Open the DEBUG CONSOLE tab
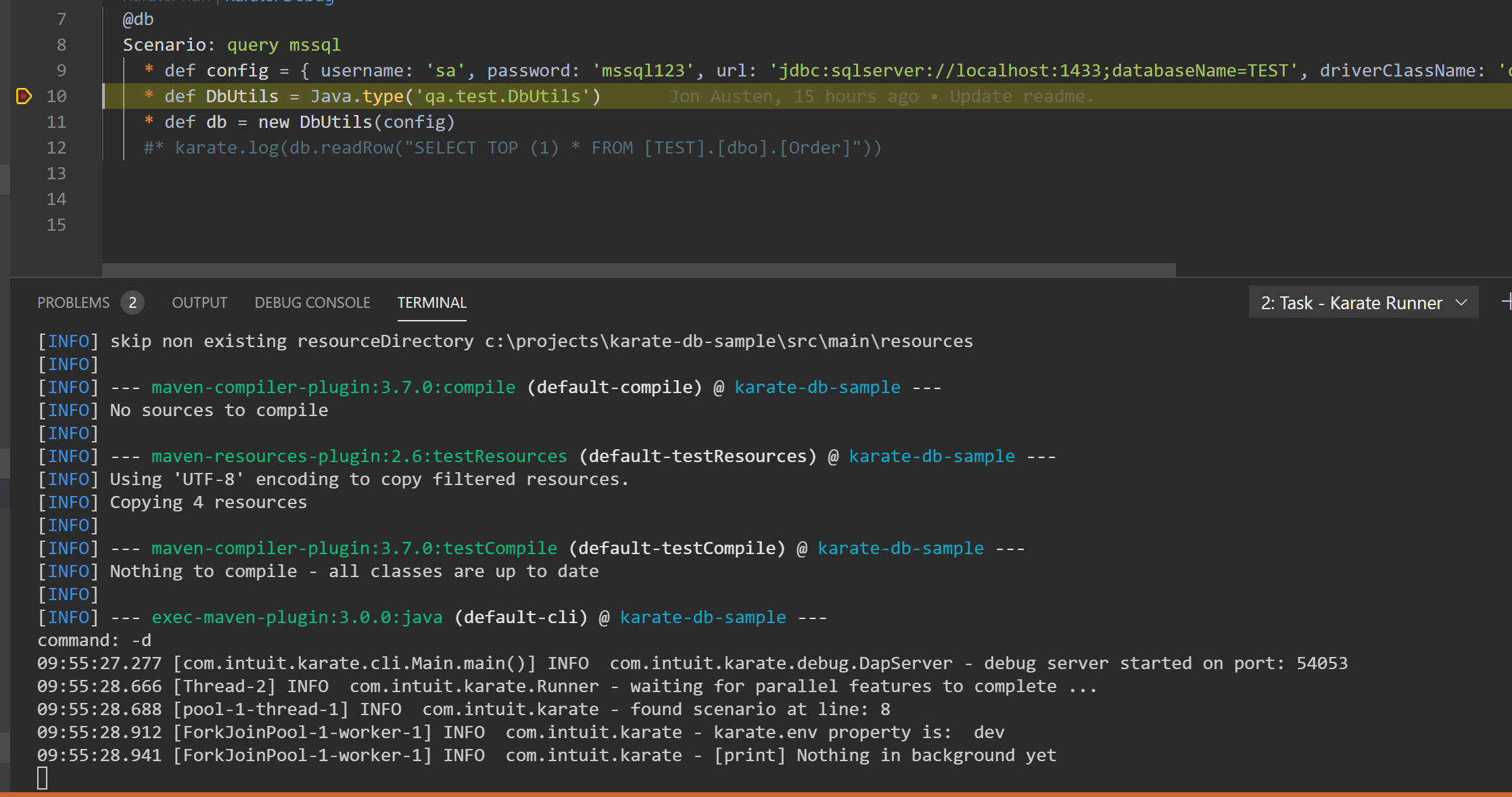Image resolution: width=1512 pixels, height=797 pixels. pos(312,302)
